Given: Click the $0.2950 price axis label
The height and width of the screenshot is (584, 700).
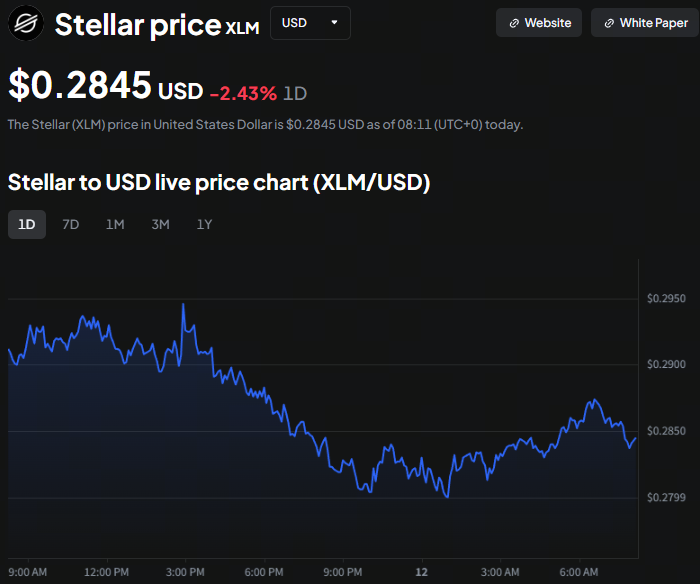Looking at the screenshot, I should (666, 299).
